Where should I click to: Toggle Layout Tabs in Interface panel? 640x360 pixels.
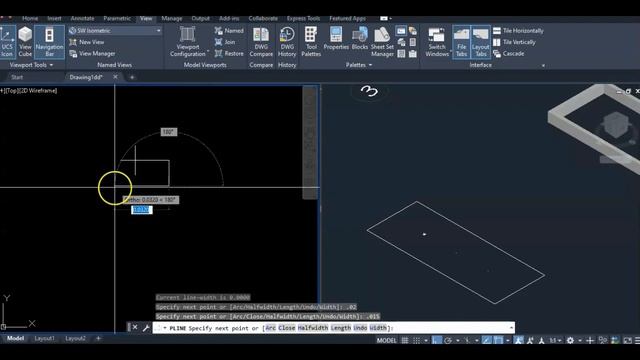pos(480,42)
